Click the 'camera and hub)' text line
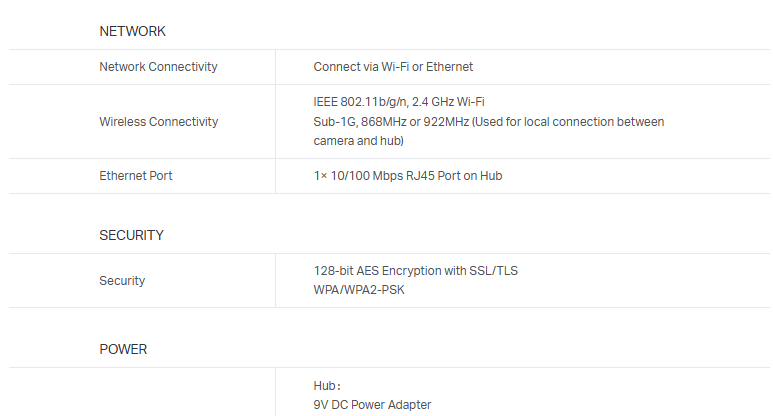Viewport: 773px width, 416px height. [358, 141]
